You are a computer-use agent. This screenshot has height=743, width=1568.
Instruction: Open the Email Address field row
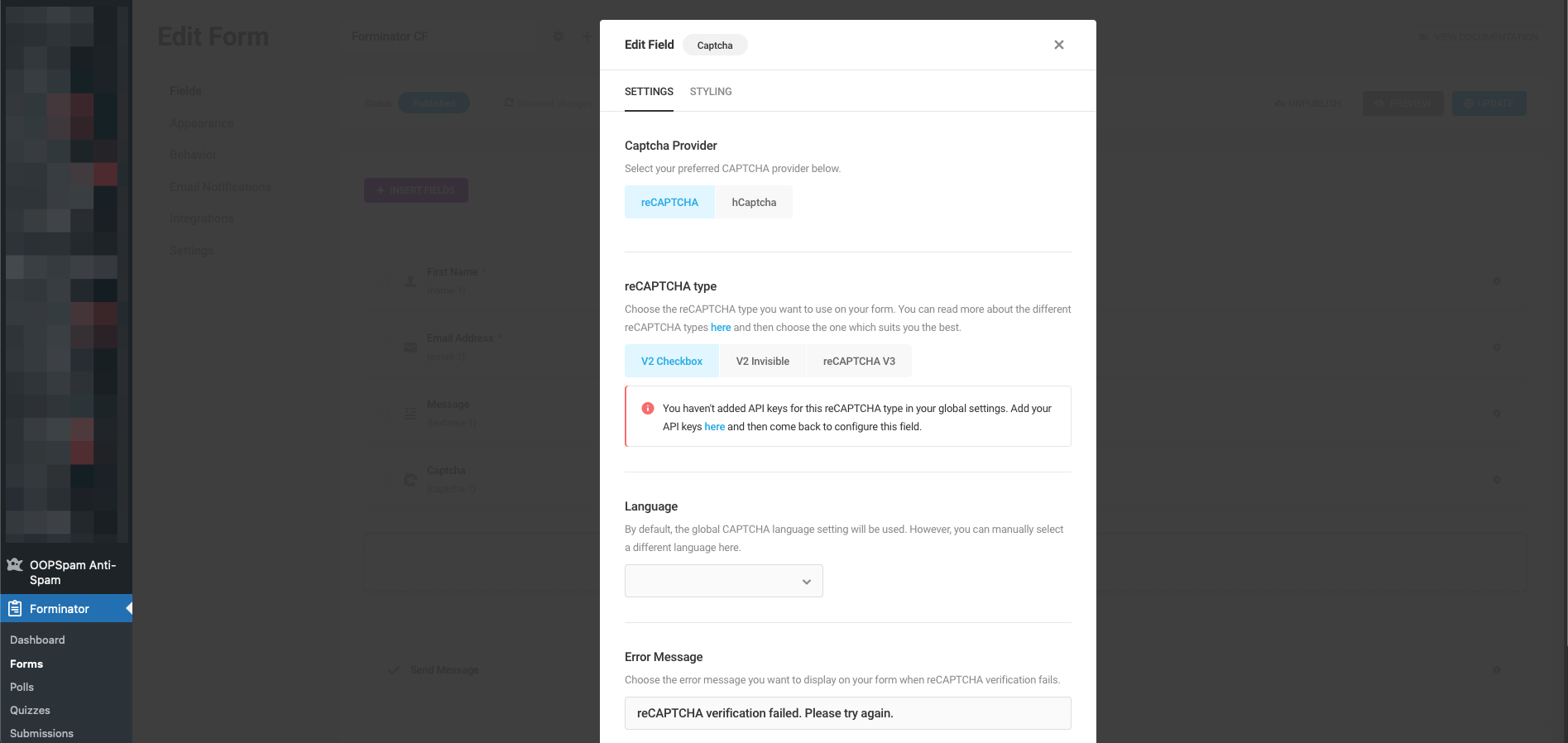click(x=945, y=348)
